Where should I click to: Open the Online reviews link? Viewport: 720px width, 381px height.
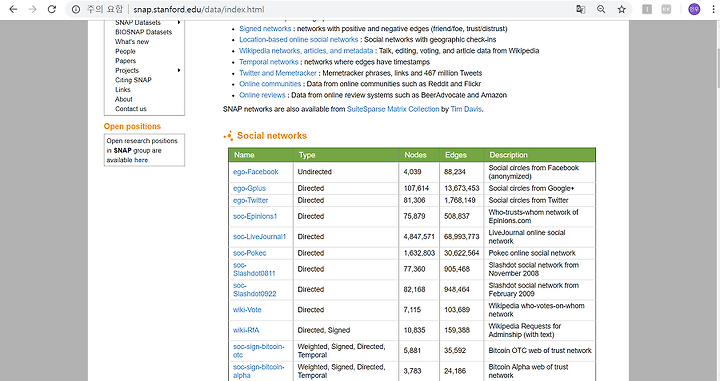(x=262, y=95)
